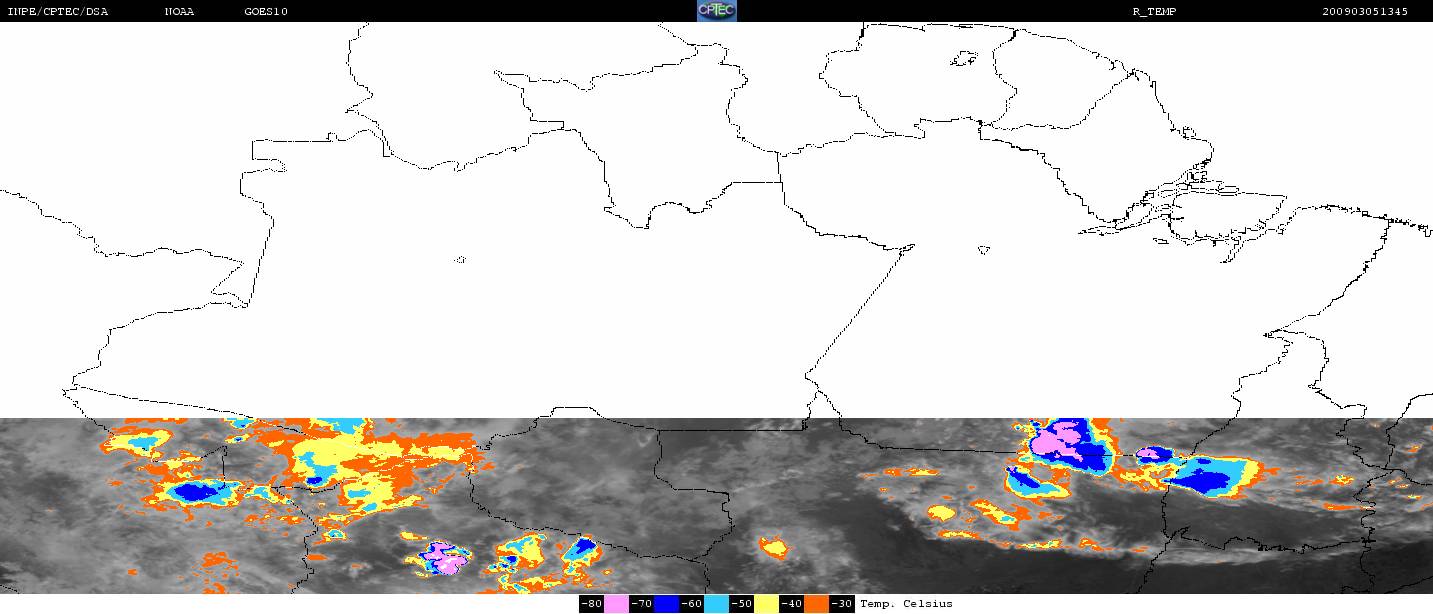The image size is (1433, 614).
Task: Click the -30 legend value
Action: [x=842, y=604]
